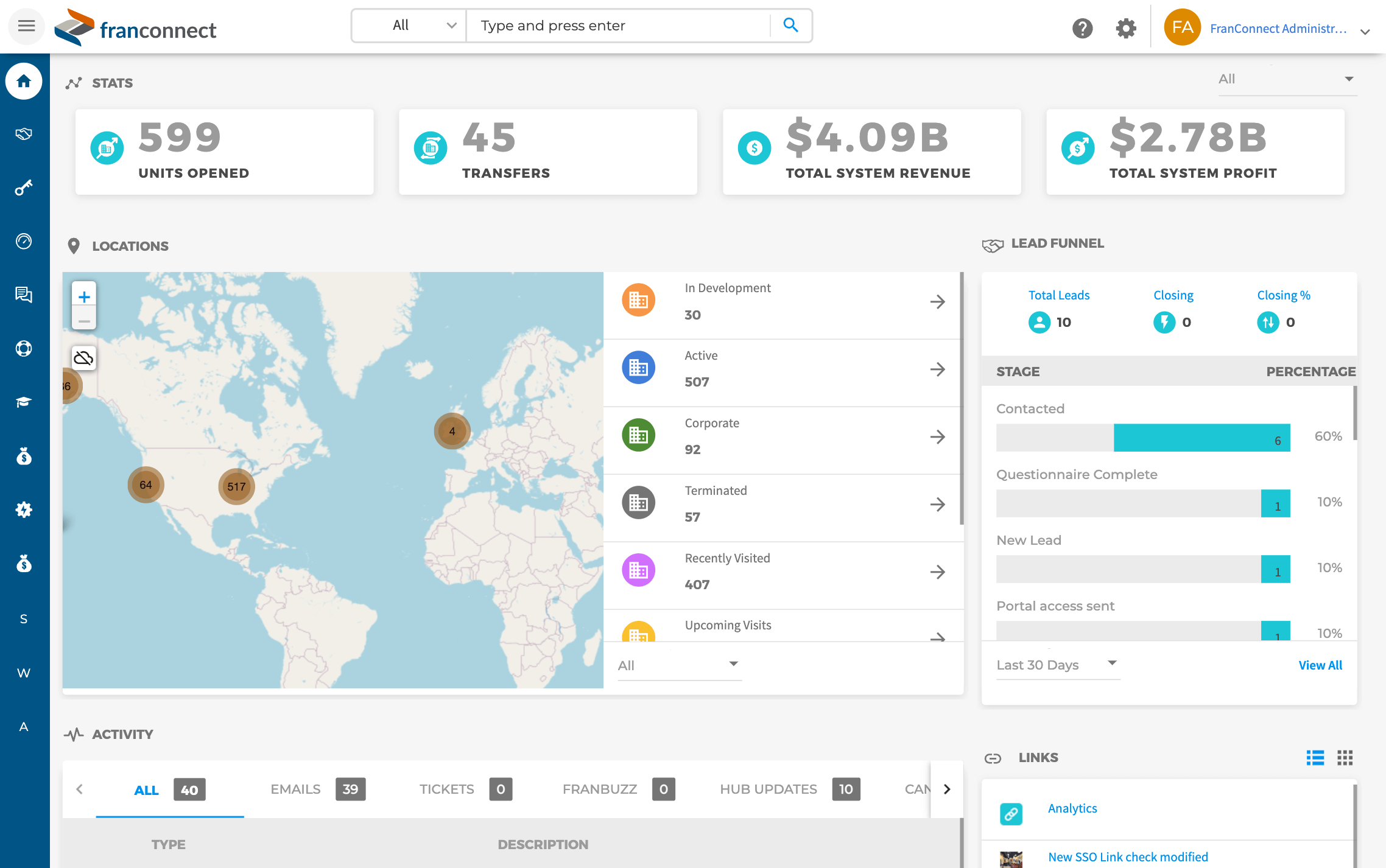The image size is (1386, 868).
Task: Zoom out on the locations map
Action: (x=84, y=320)
